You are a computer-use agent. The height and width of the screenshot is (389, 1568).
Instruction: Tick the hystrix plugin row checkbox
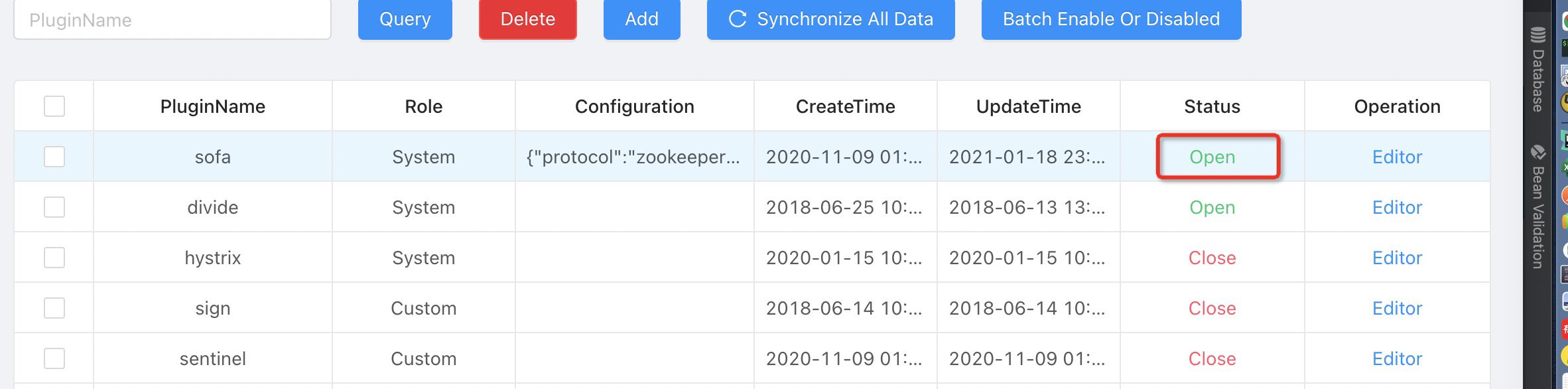[x=54, y=258]
